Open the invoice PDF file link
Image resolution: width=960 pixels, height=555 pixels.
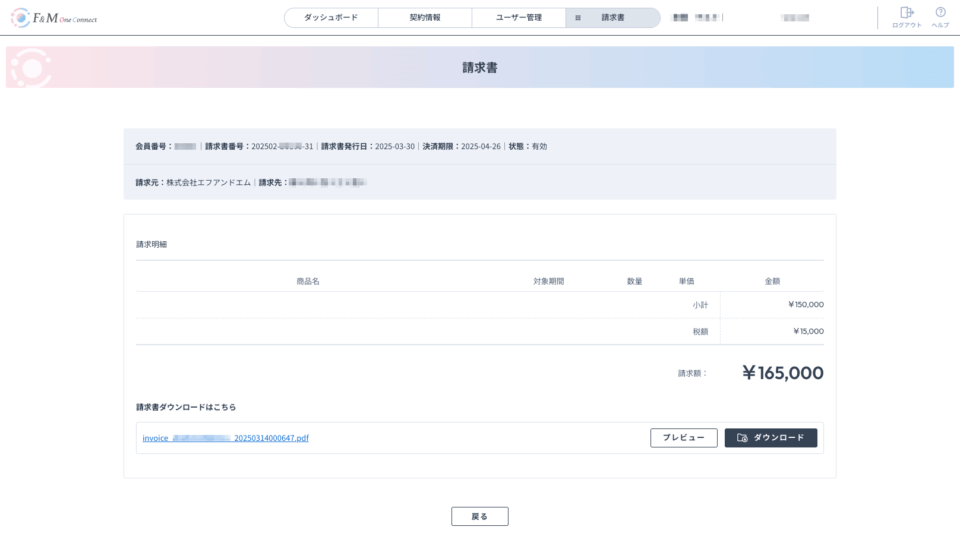pos(226,438)
